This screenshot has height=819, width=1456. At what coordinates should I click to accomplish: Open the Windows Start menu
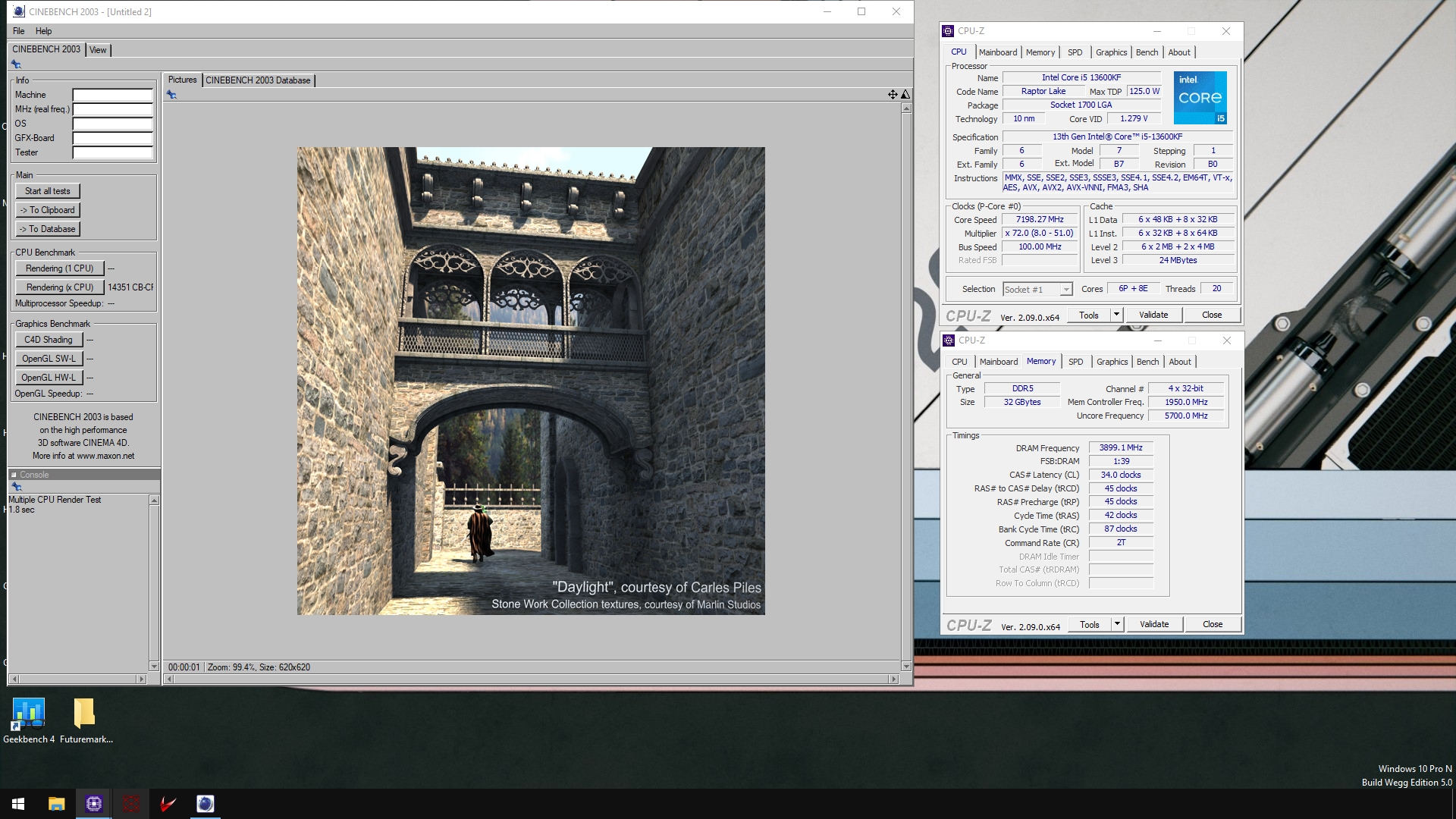pos(18,804)
